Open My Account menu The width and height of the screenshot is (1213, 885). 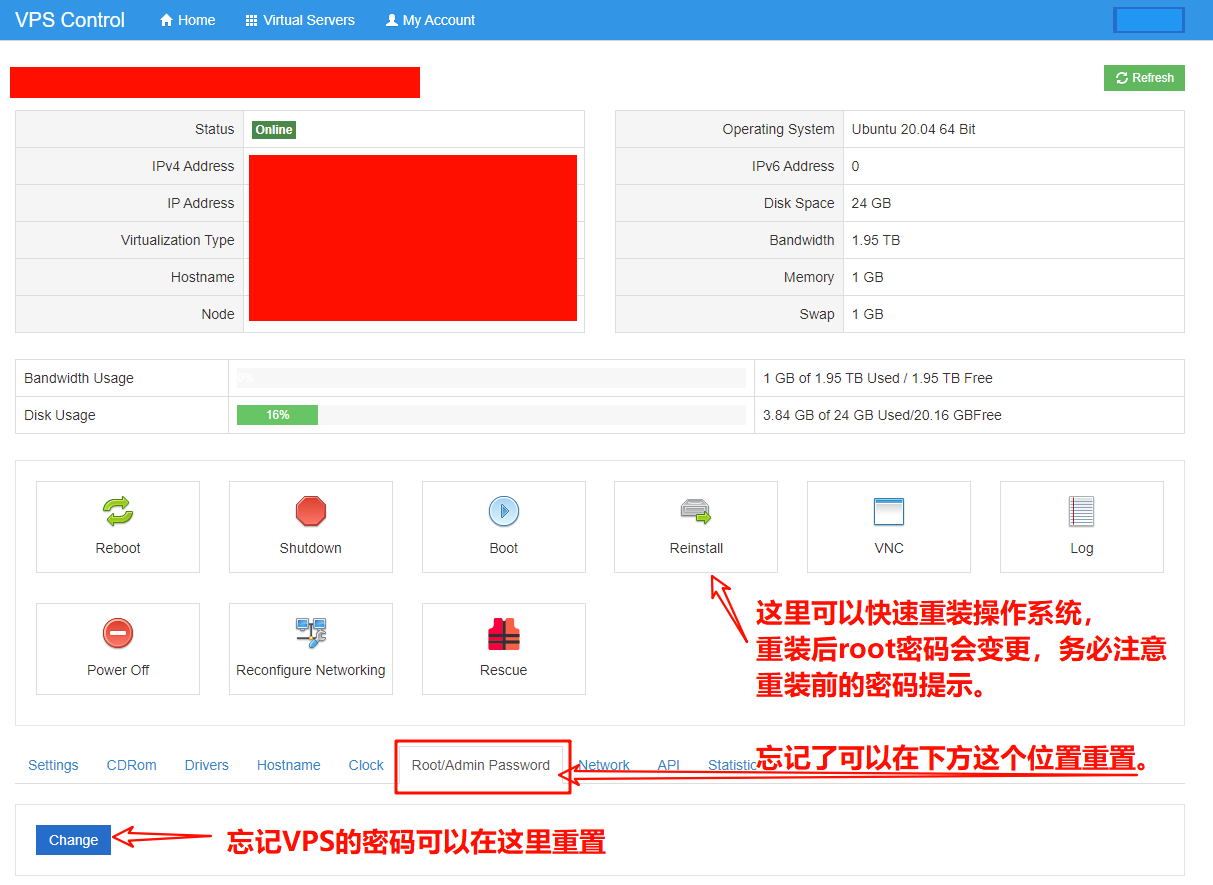point(430,20)
